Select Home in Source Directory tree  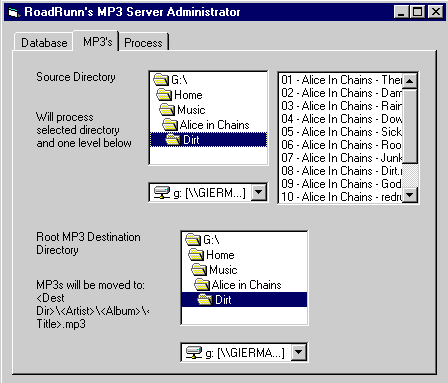[188, 95]
